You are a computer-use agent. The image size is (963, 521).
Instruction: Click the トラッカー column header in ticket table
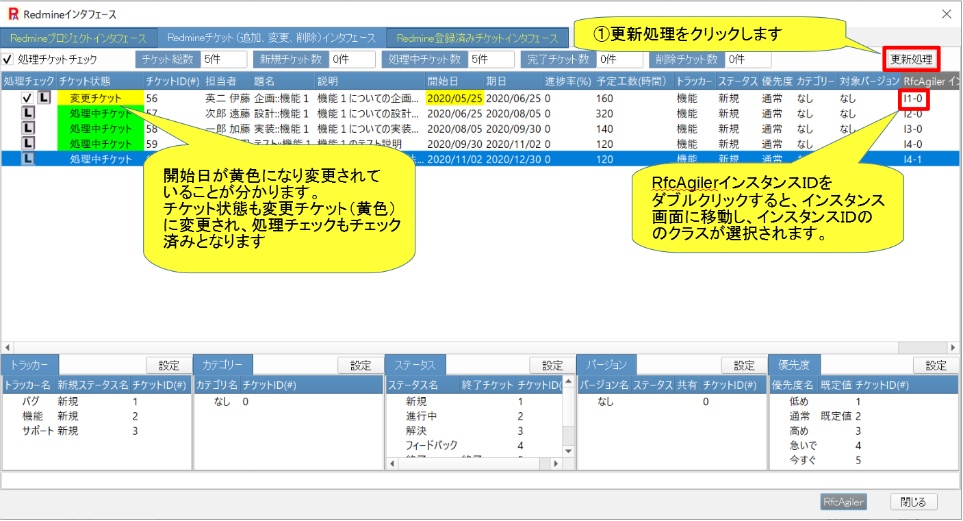[693, 81]
